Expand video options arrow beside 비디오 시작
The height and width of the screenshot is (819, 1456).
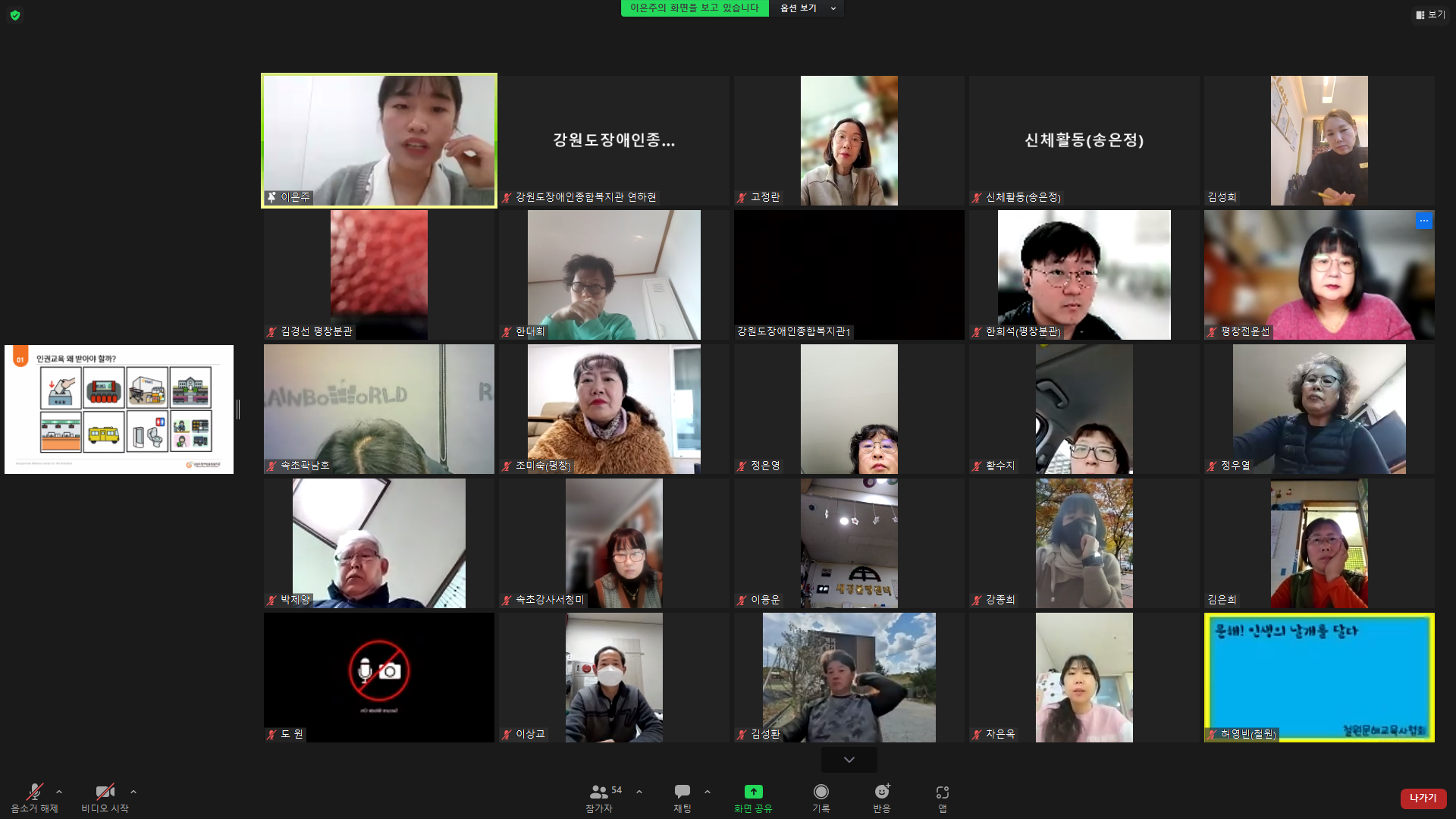click(133, 792)
